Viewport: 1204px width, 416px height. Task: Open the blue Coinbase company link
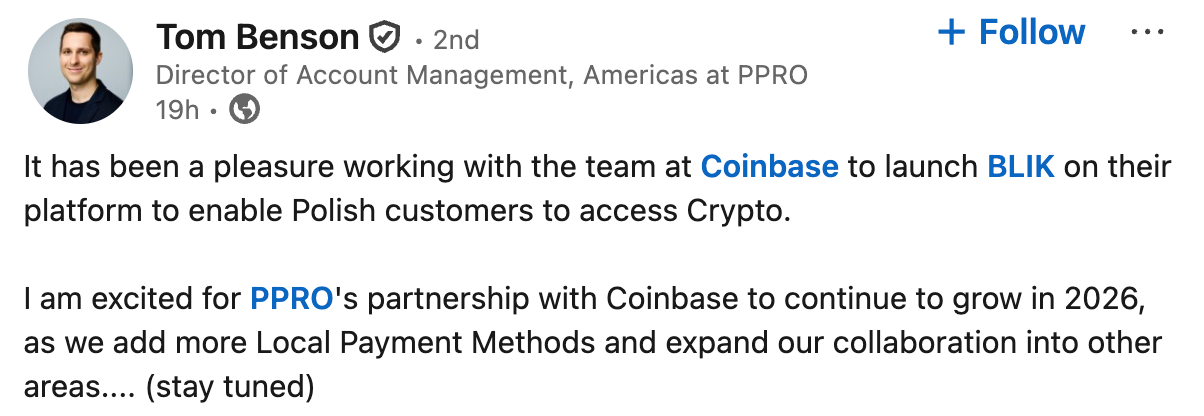[769, 166]
